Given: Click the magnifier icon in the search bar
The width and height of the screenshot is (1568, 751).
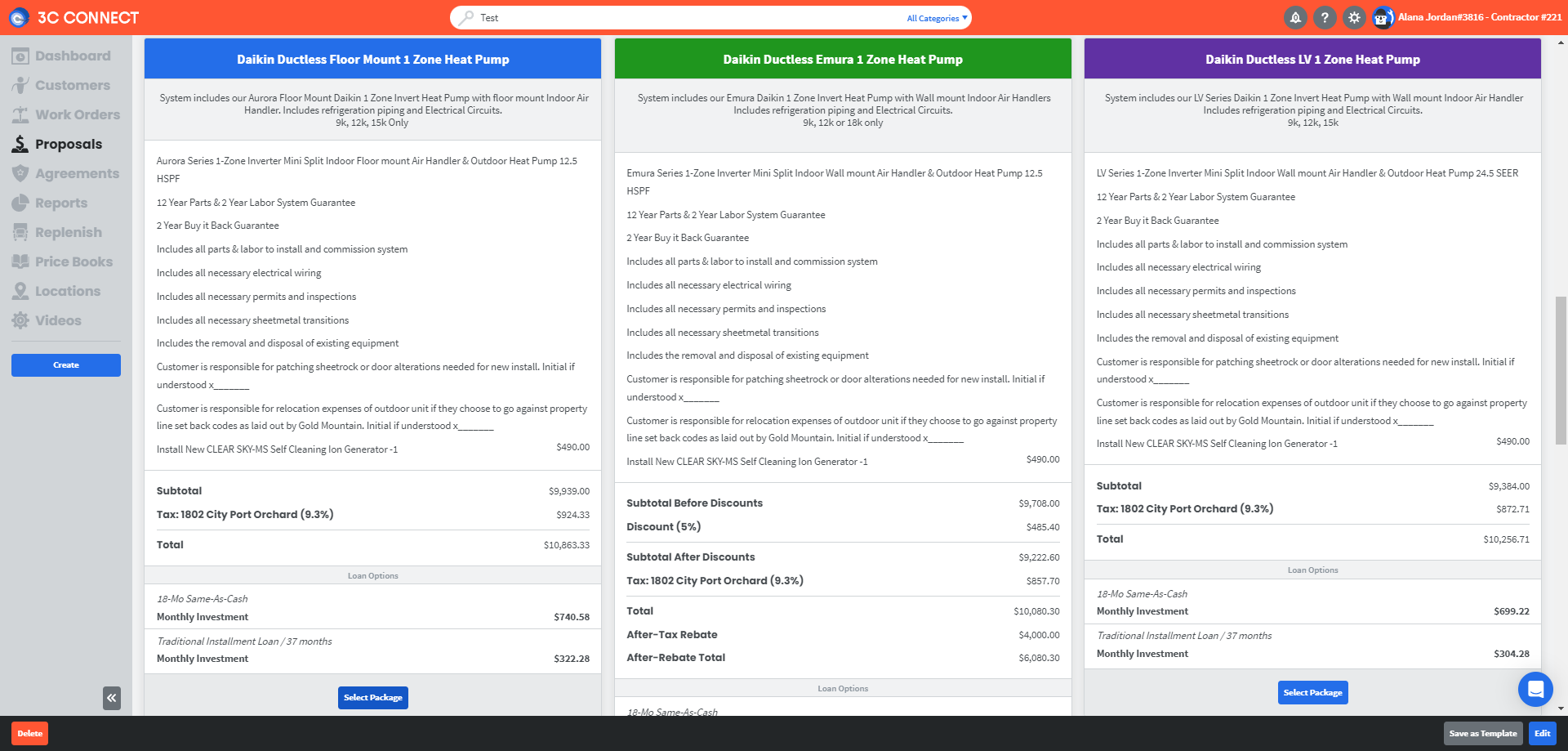Looking at the screenshot, I should click(x=465, y=18).
